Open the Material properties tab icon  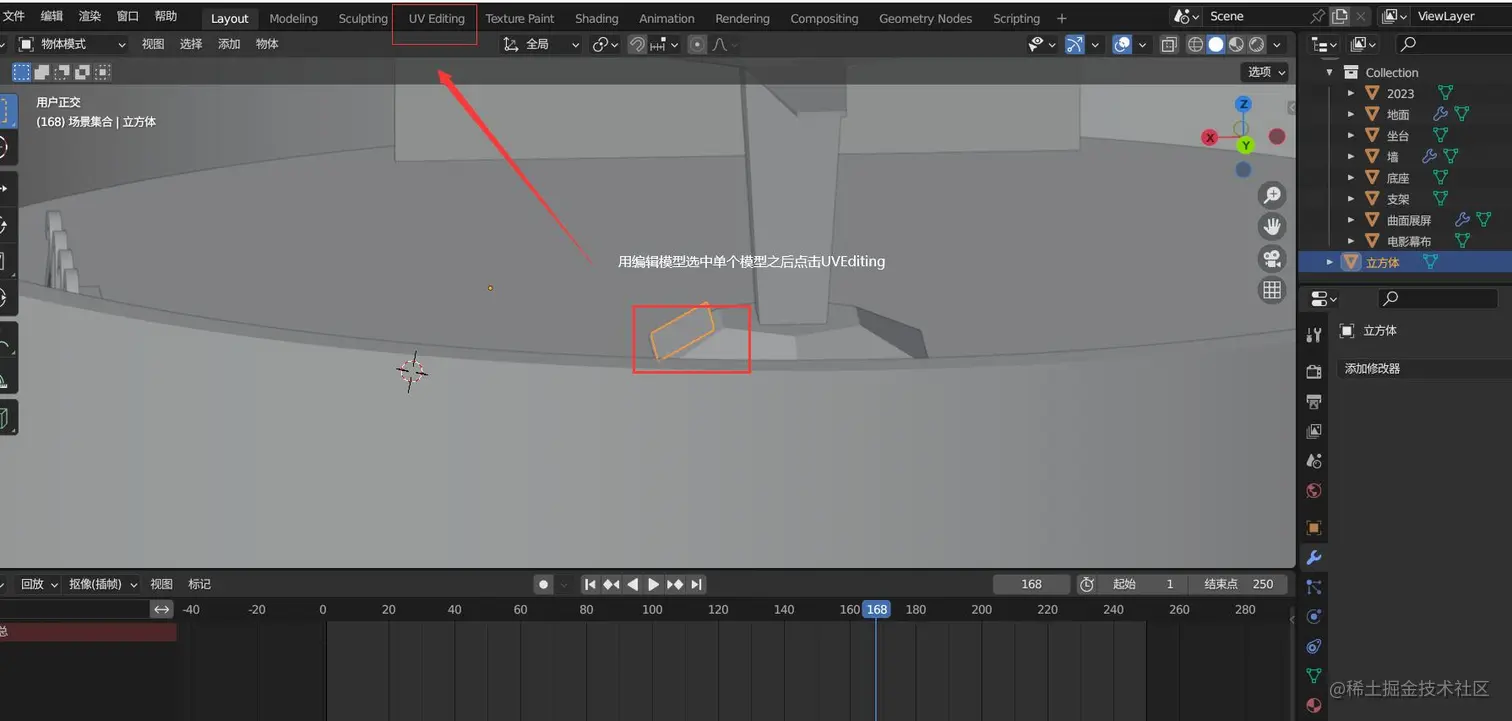(x=1314, y=706)
